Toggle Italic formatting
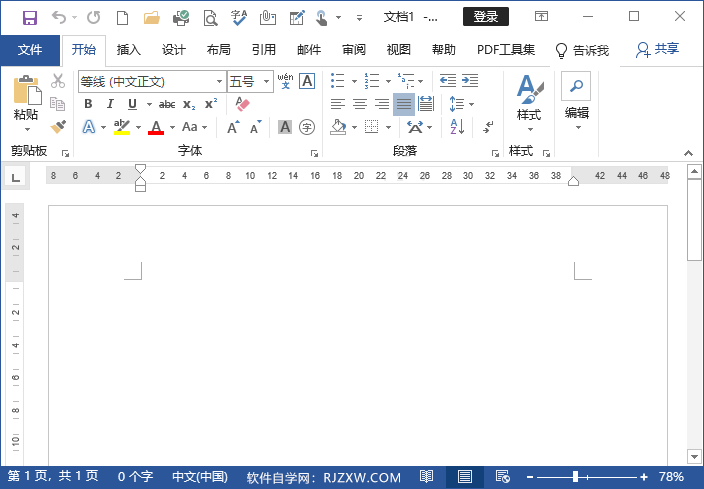The height and width of the screenshot is (489, 704). (110, 104)
